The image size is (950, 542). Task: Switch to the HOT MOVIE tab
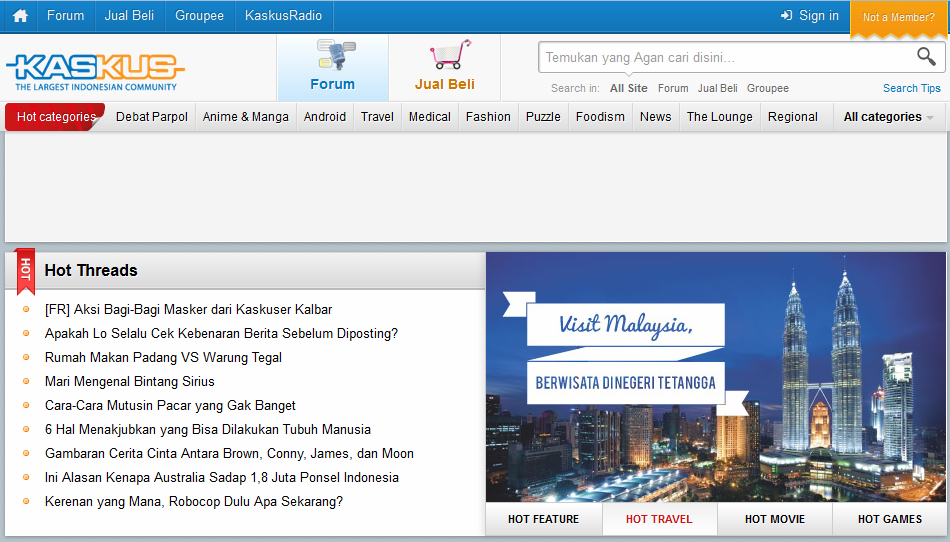775,519
